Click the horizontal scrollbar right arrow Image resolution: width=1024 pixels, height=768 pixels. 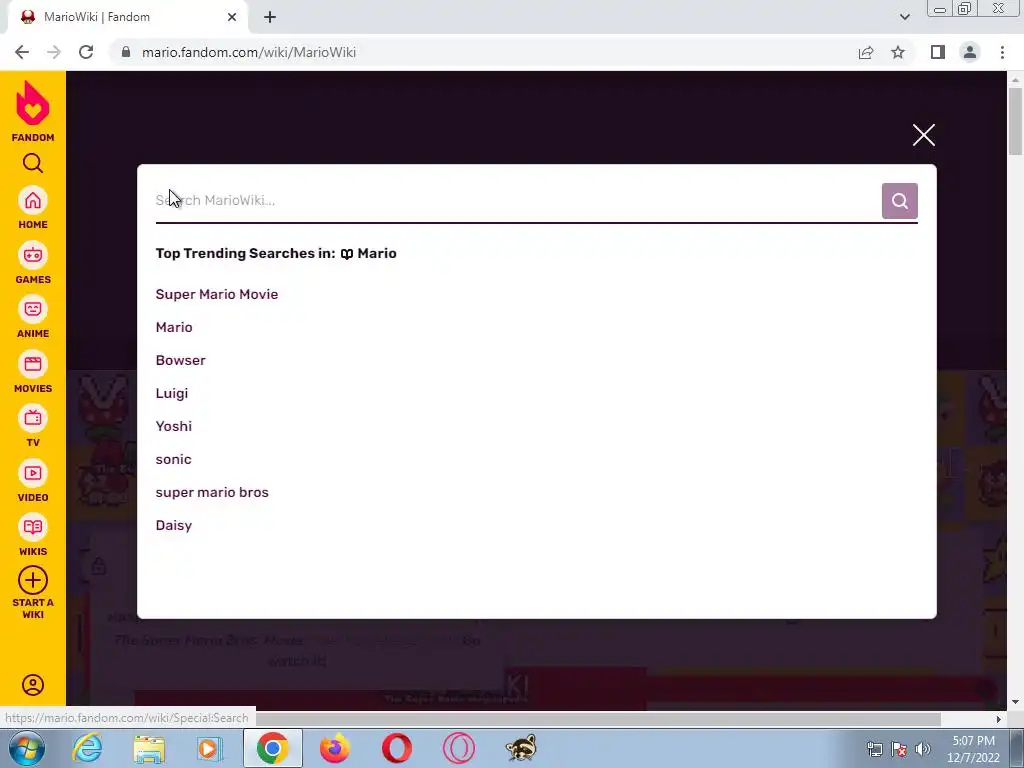click(x=999, y=719)
